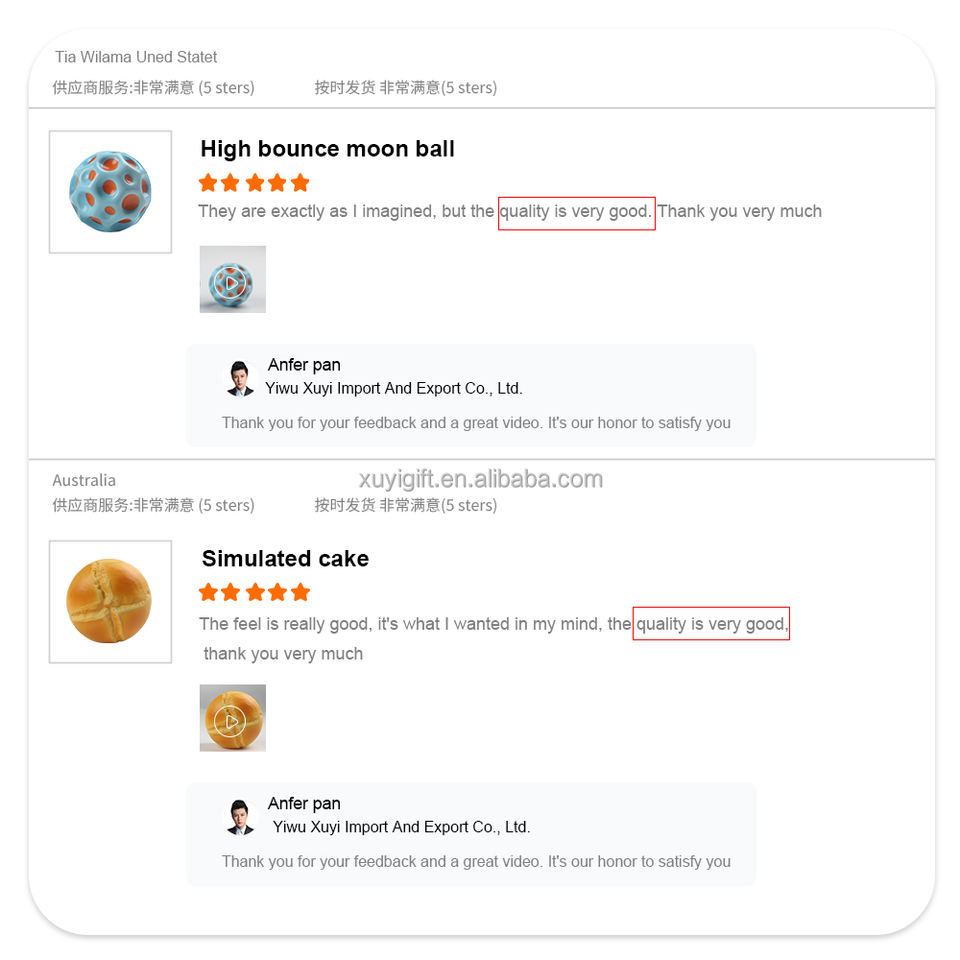This screenshot has height=960, width=960.
Task: Click Anfer pan name in second reply
Action: (304, 803)
